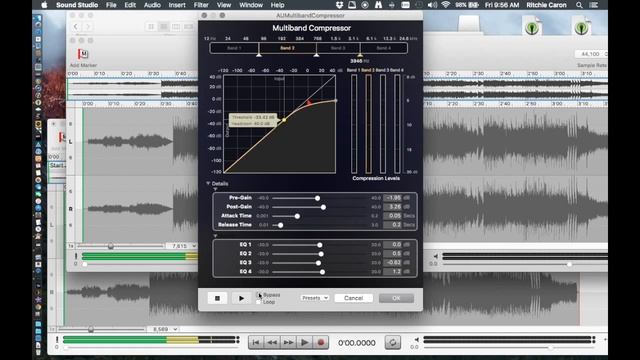The width and height of the screenshot is (640, 360).
Task: Click the crossover handle between Band 1 and Band 2
Action: [x=259, y=55]
